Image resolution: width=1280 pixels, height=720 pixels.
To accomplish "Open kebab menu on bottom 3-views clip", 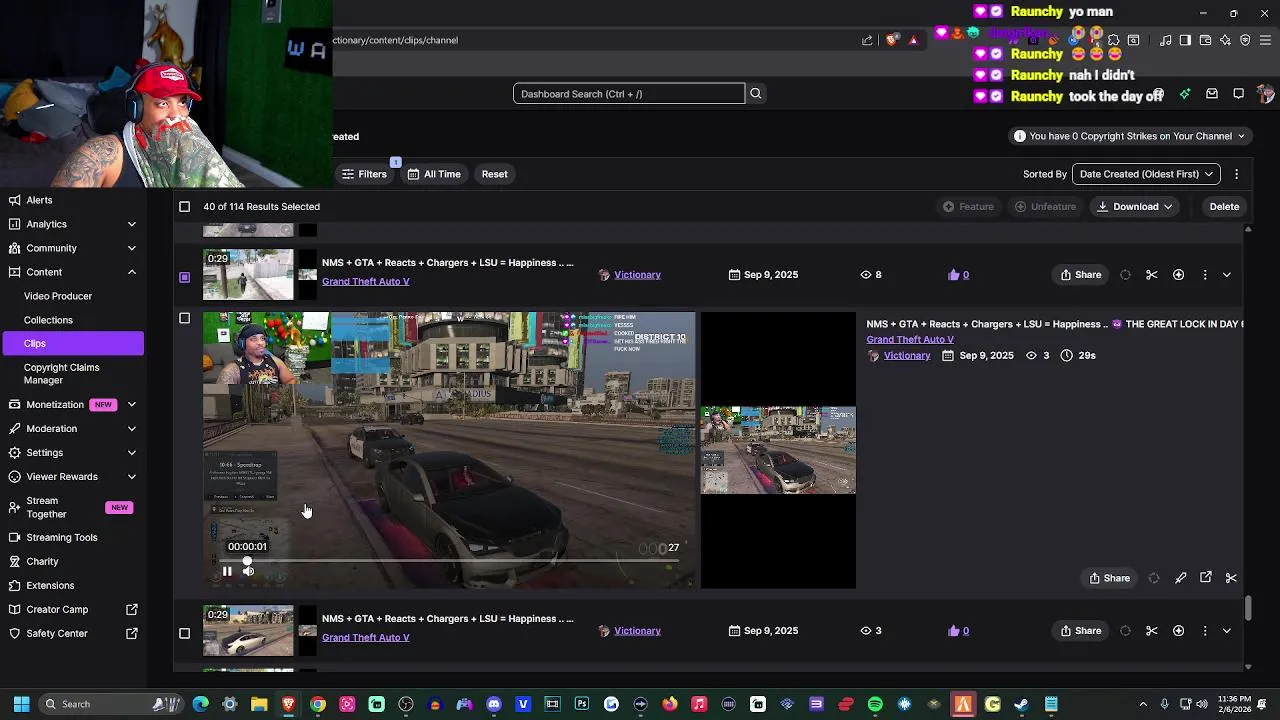I will tap(1204, 631).
